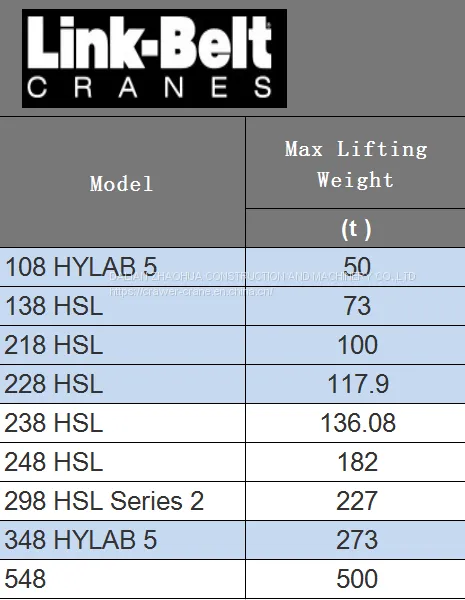
Task: Click the 138 HSL model cell
Action: tap(122, 306)
